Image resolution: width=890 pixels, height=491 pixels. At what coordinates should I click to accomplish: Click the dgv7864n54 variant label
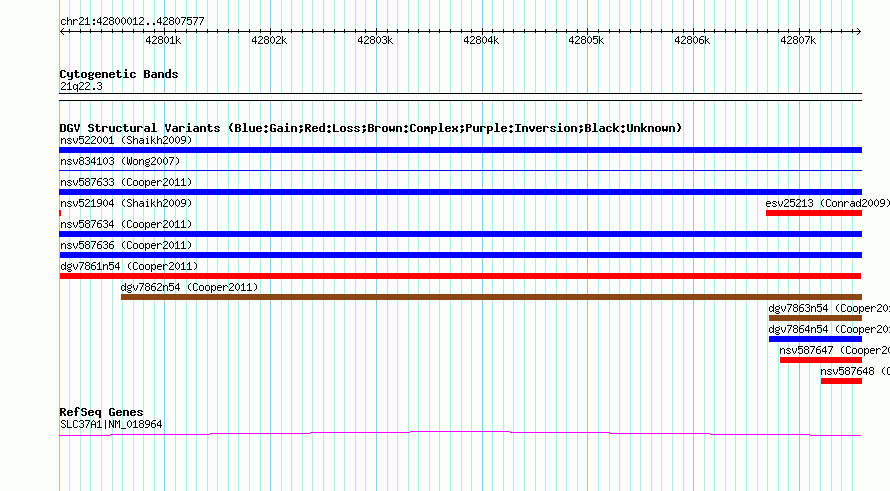click(829, 329)
